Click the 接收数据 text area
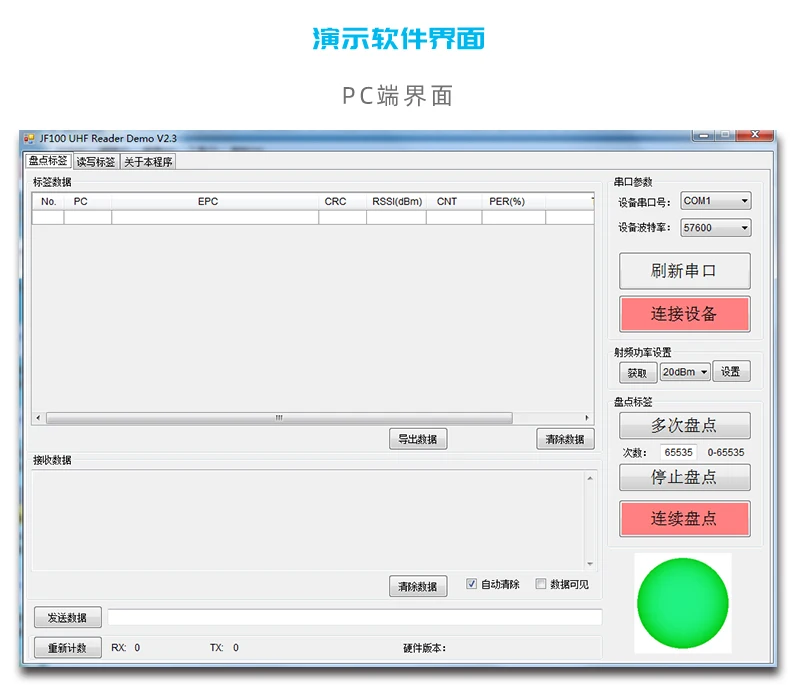Viewport: 800px width, 685px height. 309,521
